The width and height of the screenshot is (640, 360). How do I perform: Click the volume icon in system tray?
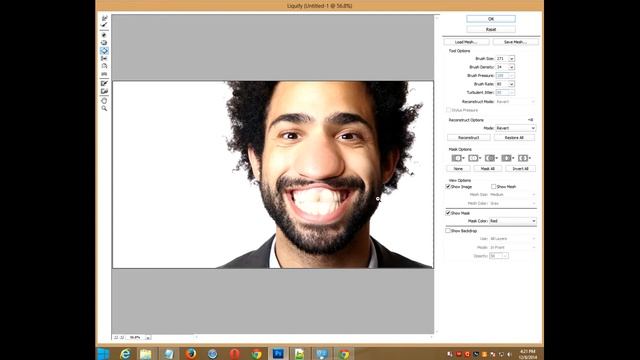pos(509,354)
